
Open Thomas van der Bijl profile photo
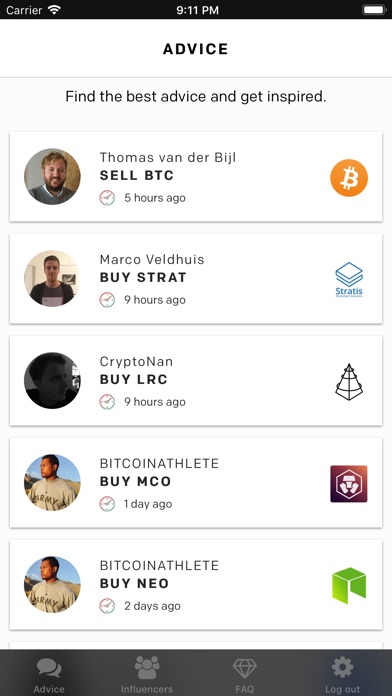[x=52, y=177]
